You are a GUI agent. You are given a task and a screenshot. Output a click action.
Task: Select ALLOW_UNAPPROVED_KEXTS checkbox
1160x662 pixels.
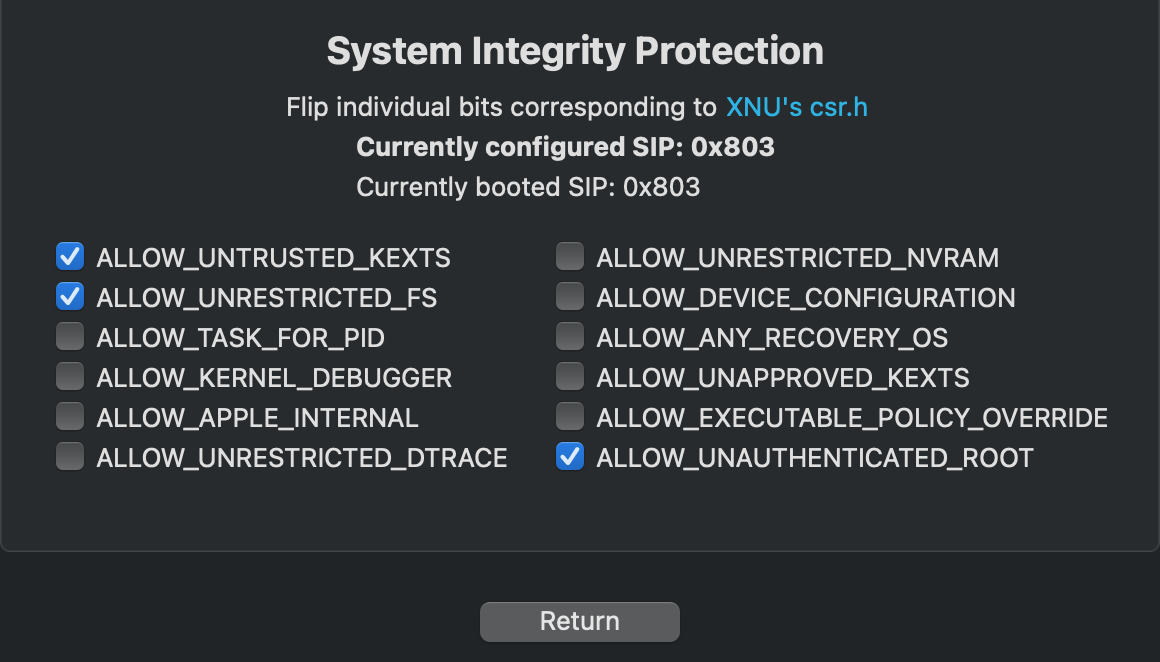570,377
